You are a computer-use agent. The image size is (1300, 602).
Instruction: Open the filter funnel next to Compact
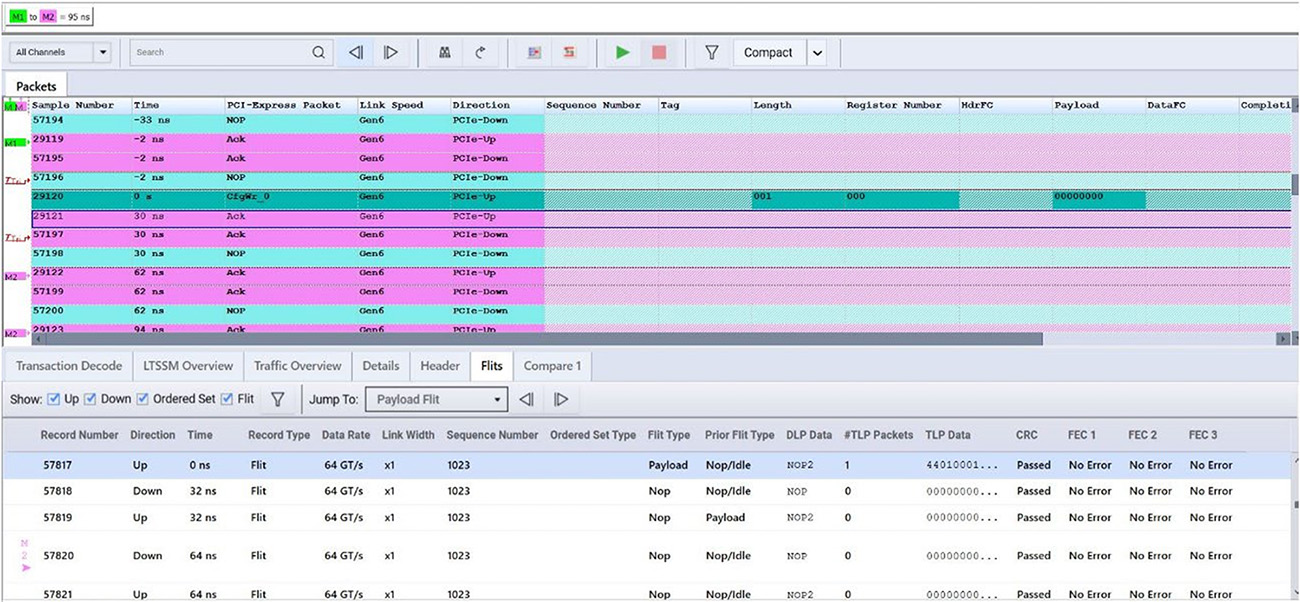[711, 53]
